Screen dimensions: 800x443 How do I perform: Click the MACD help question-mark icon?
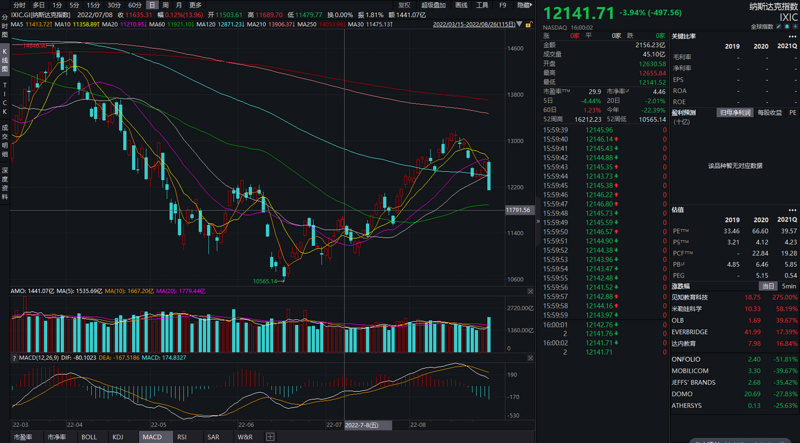[x=14, y=358]
